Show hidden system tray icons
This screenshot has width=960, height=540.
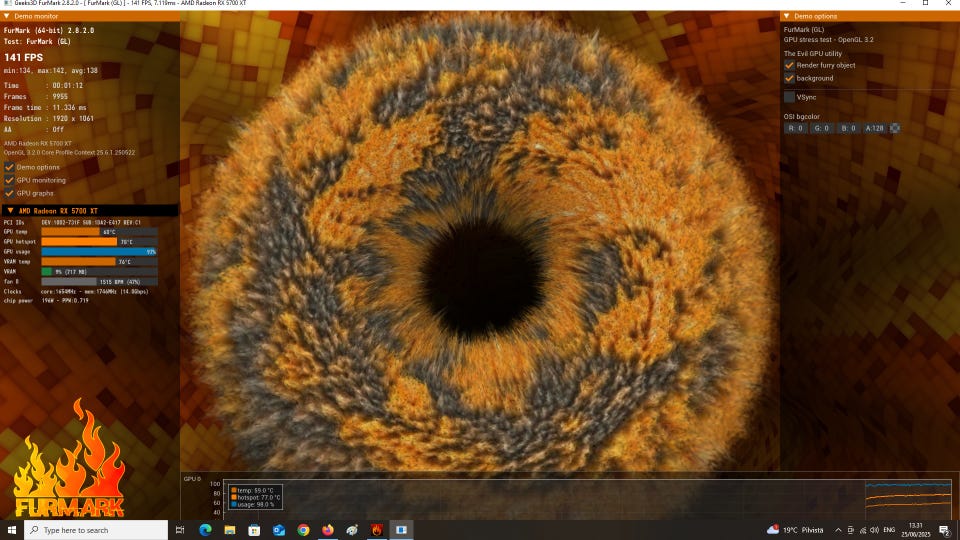[x=838, y=530]
